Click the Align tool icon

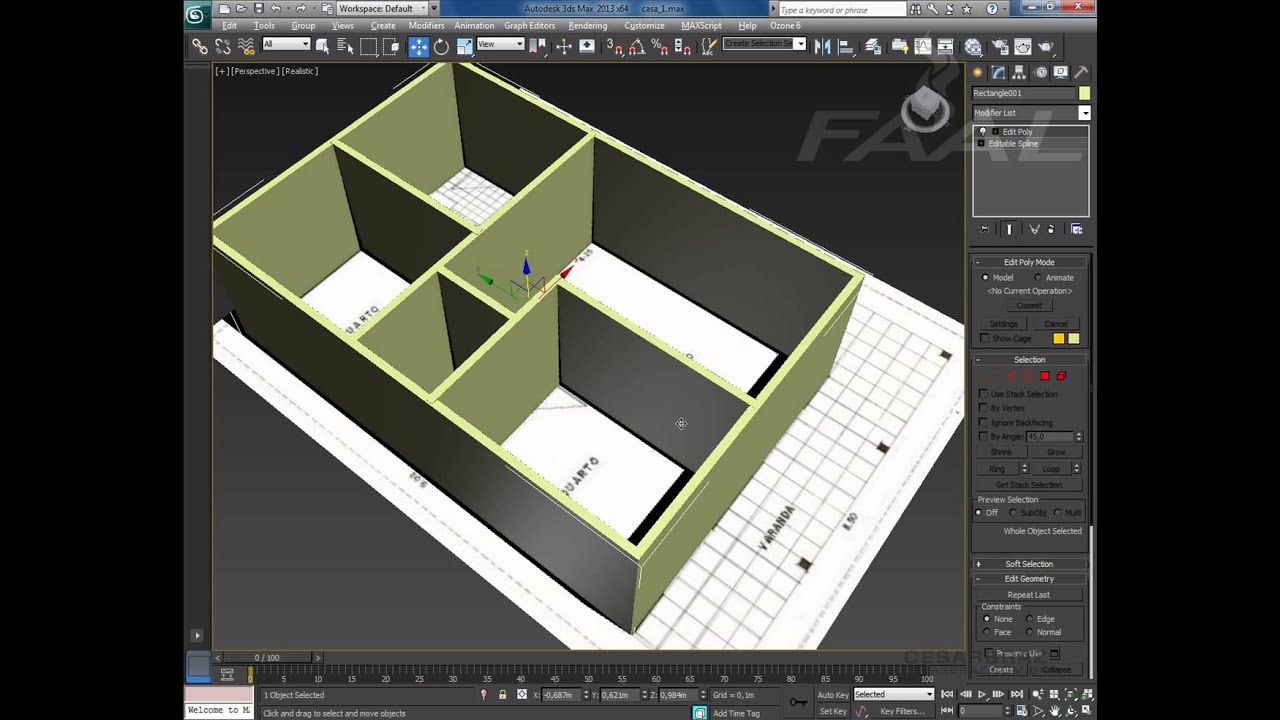(x=846, y=46)
